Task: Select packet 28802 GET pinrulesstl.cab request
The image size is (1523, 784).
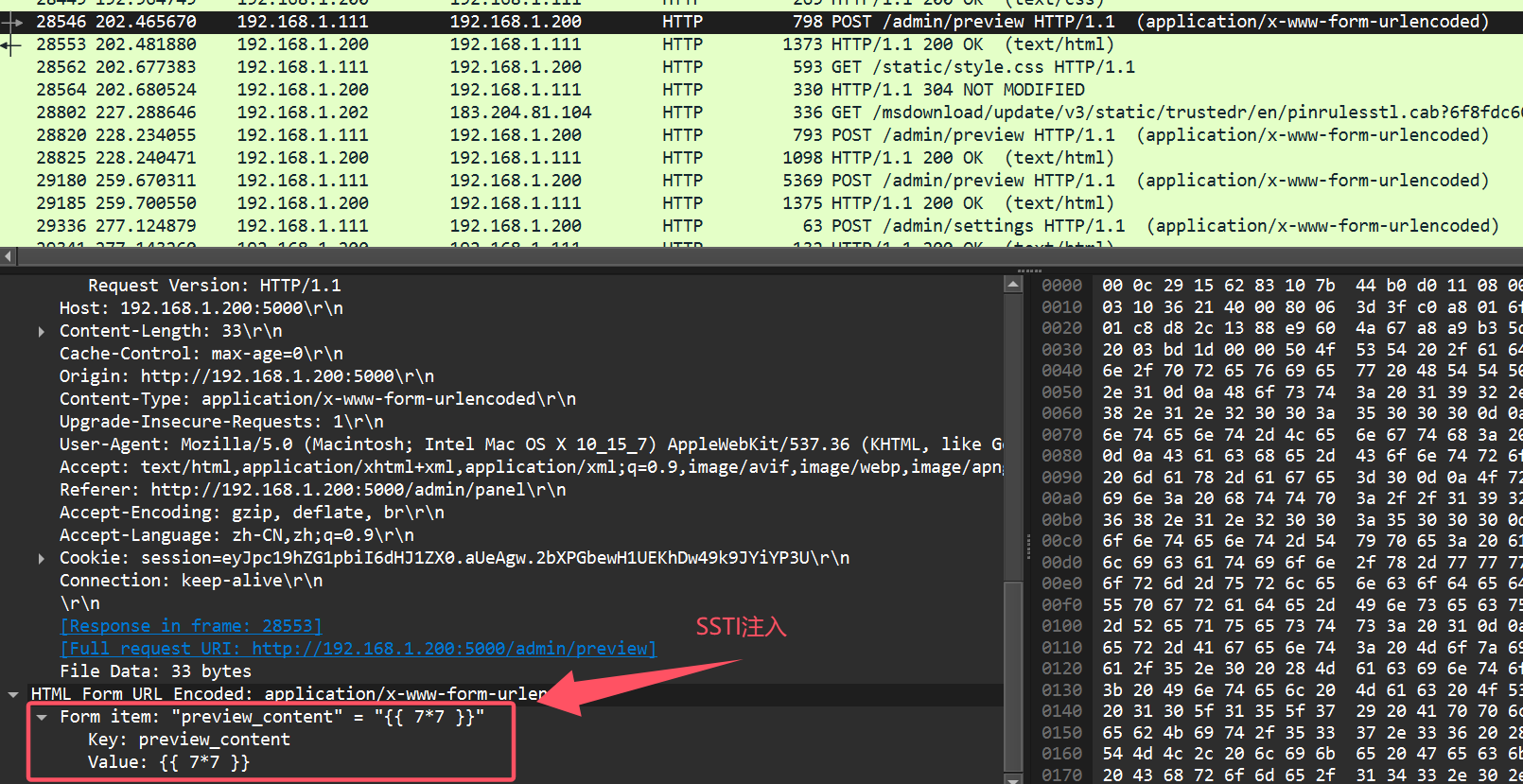Action: [x=757, y=113]
